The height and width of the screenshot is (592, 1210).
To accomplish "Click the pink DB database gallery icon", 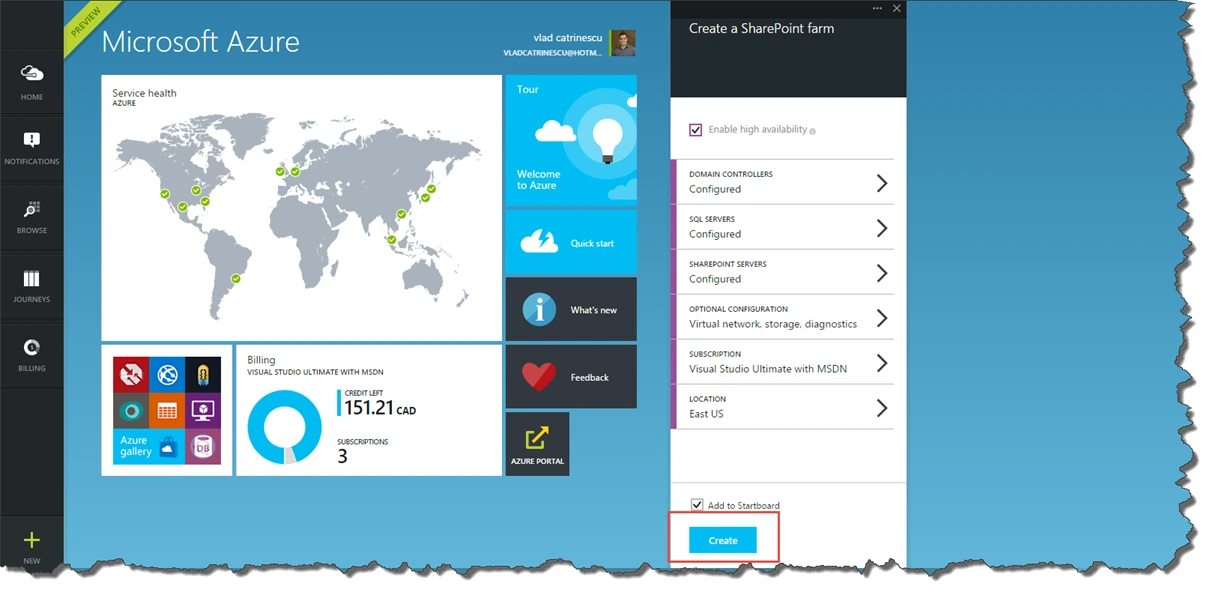I will point(203,446).
